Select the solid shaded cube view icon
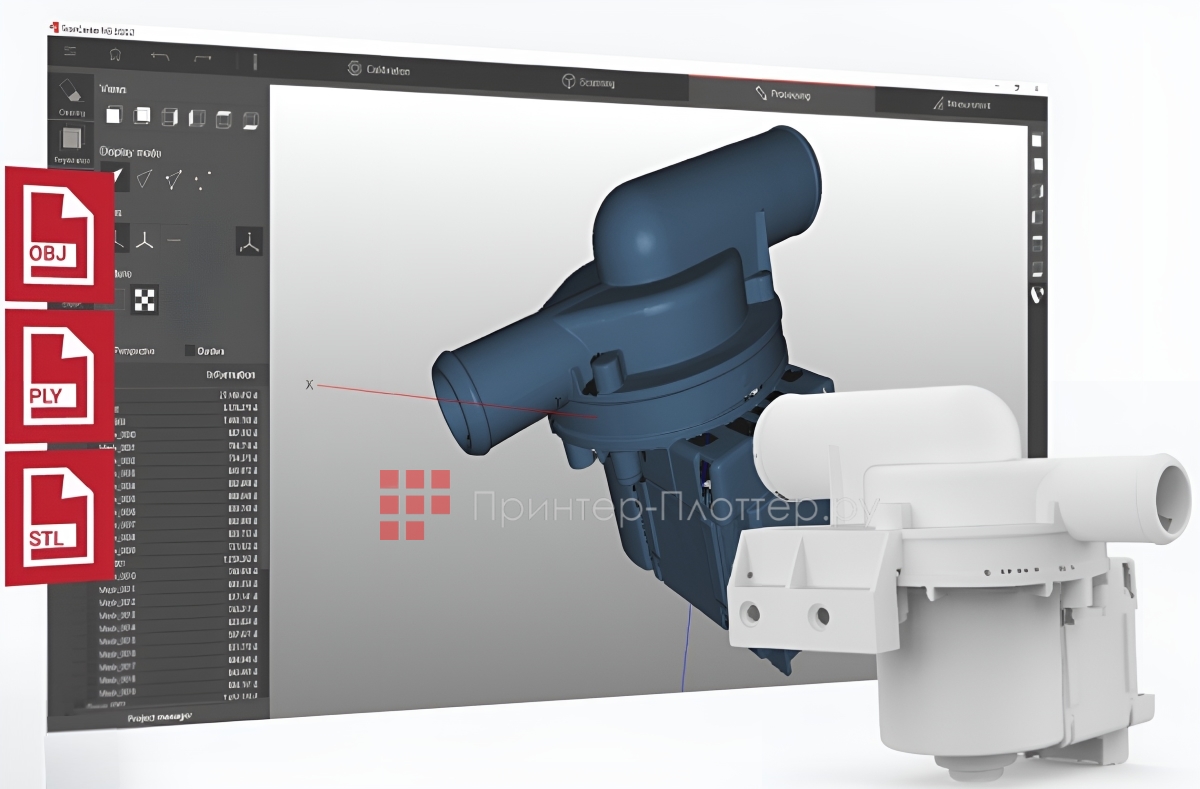This screenshot has width=1200, height=789. (x=114, y=116)
